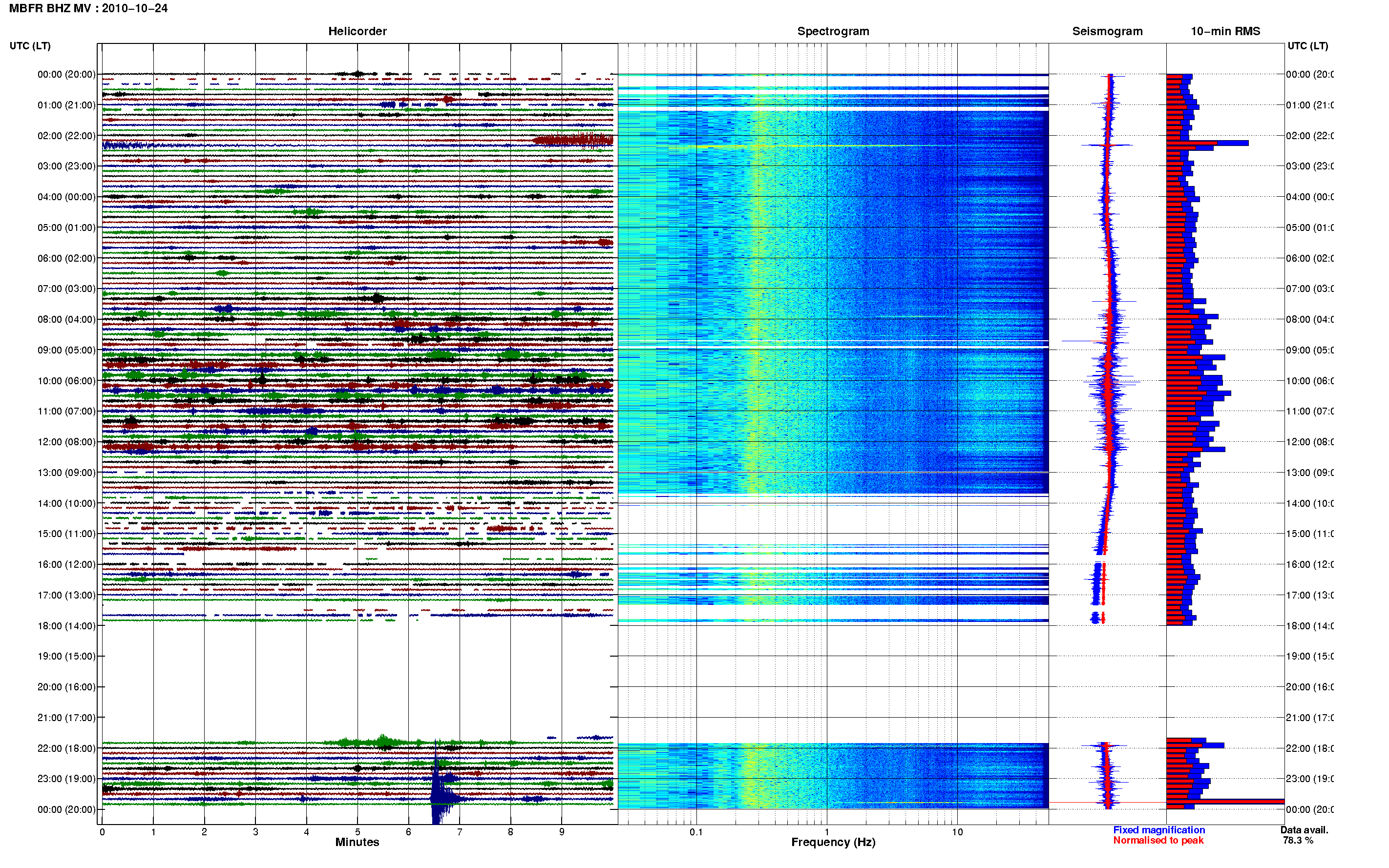Click the minute '5' tick label on the helicorder
Image resolution: width=1389 pixels, height=868 pixels.
357,832
